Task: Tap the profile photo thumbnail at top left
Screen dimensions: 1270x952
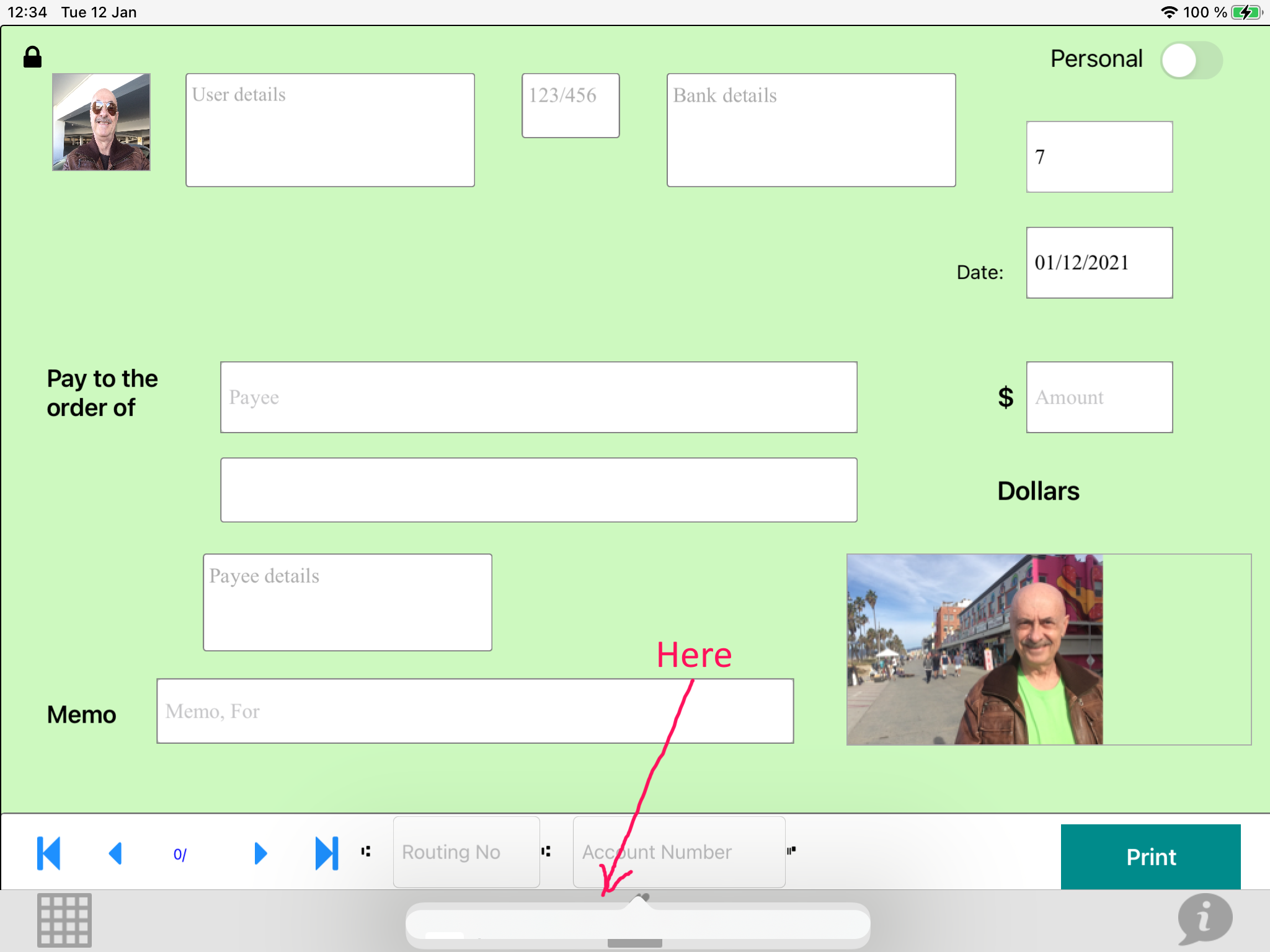Action: (x=101, y=122)
